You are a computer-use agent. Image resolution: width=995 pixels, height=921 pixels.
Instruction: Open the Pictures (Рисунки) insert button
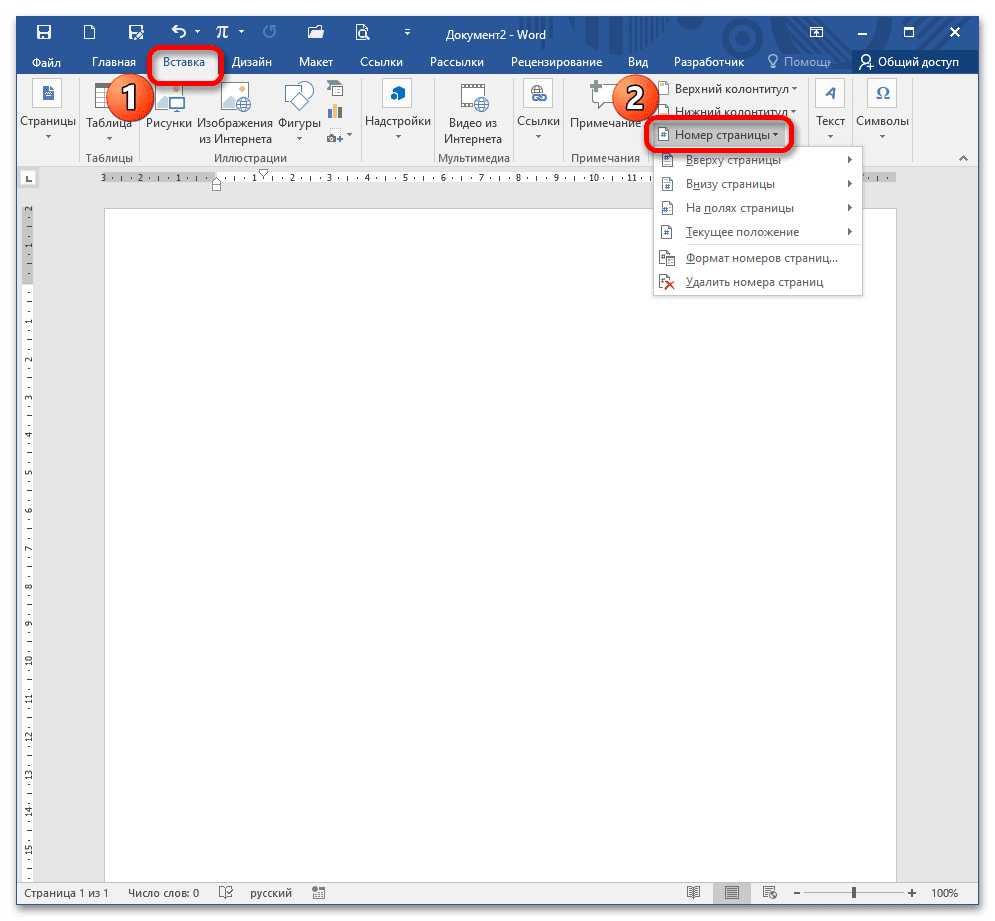tap(169, 107)
